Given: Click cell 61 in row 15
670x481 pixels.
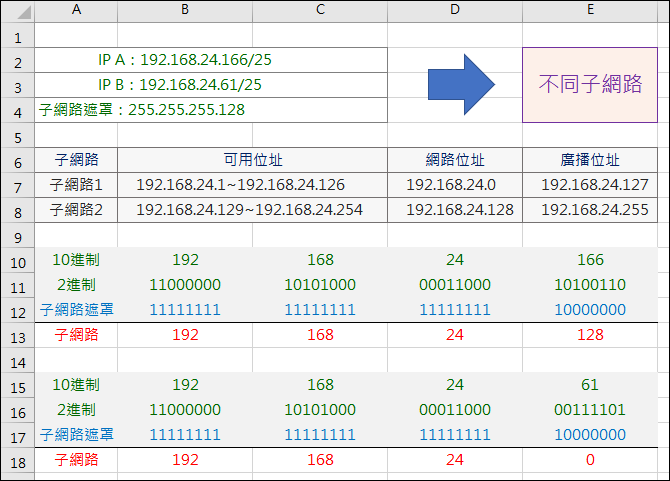Looking at the screenshot, I should pyautogui.click(x=590, y=385).
